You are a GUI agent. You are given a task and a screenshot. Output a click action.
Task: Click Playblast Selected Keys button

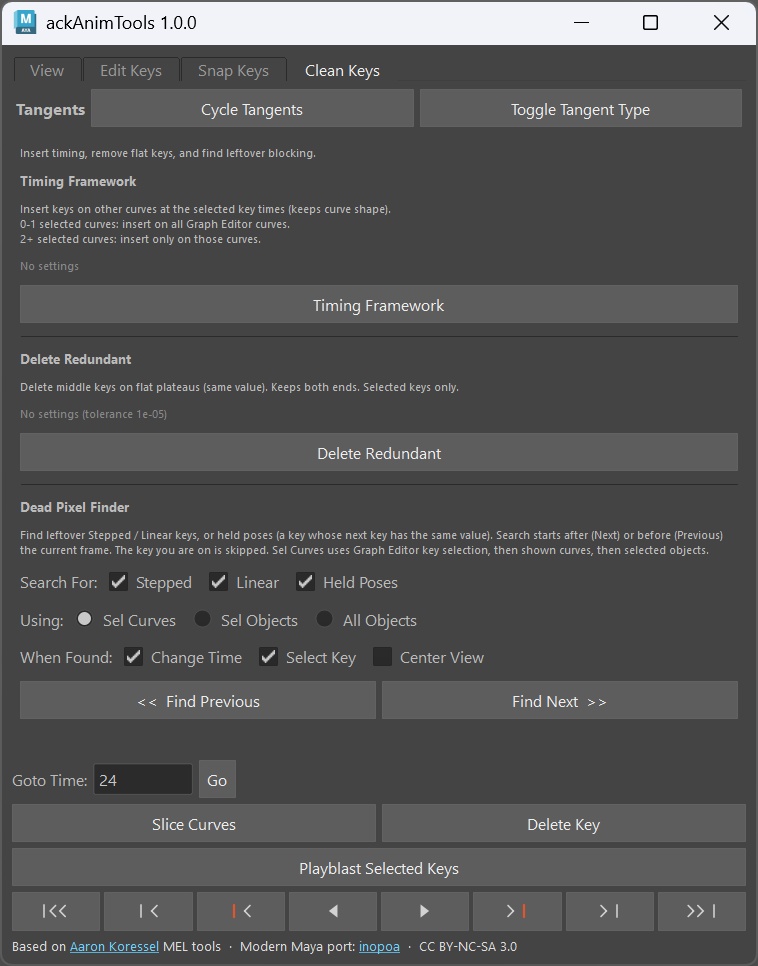(378, 867)
